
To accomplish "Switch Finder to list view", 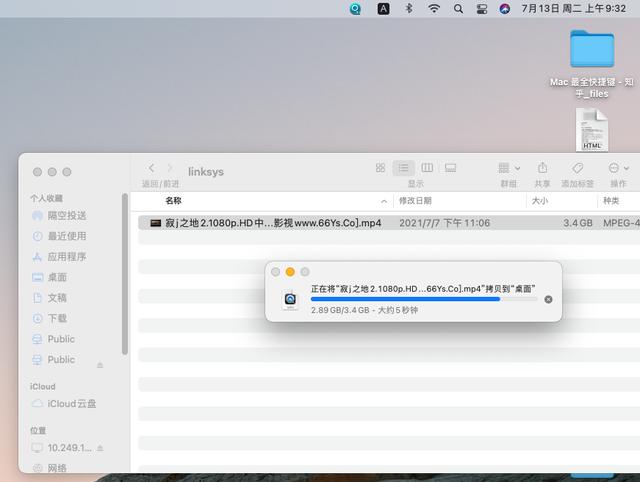I will tap(403, 168).
